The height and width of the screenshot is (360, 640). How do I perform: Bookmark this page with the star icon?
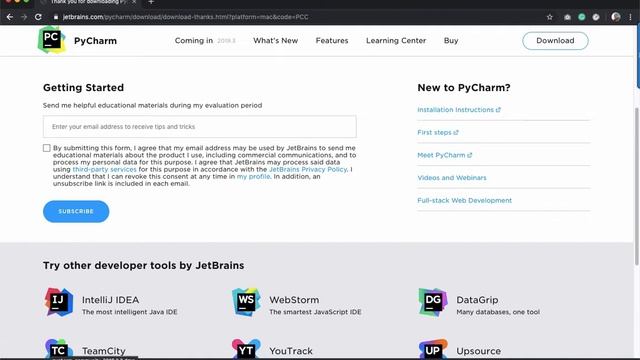[x=550, y=17]
